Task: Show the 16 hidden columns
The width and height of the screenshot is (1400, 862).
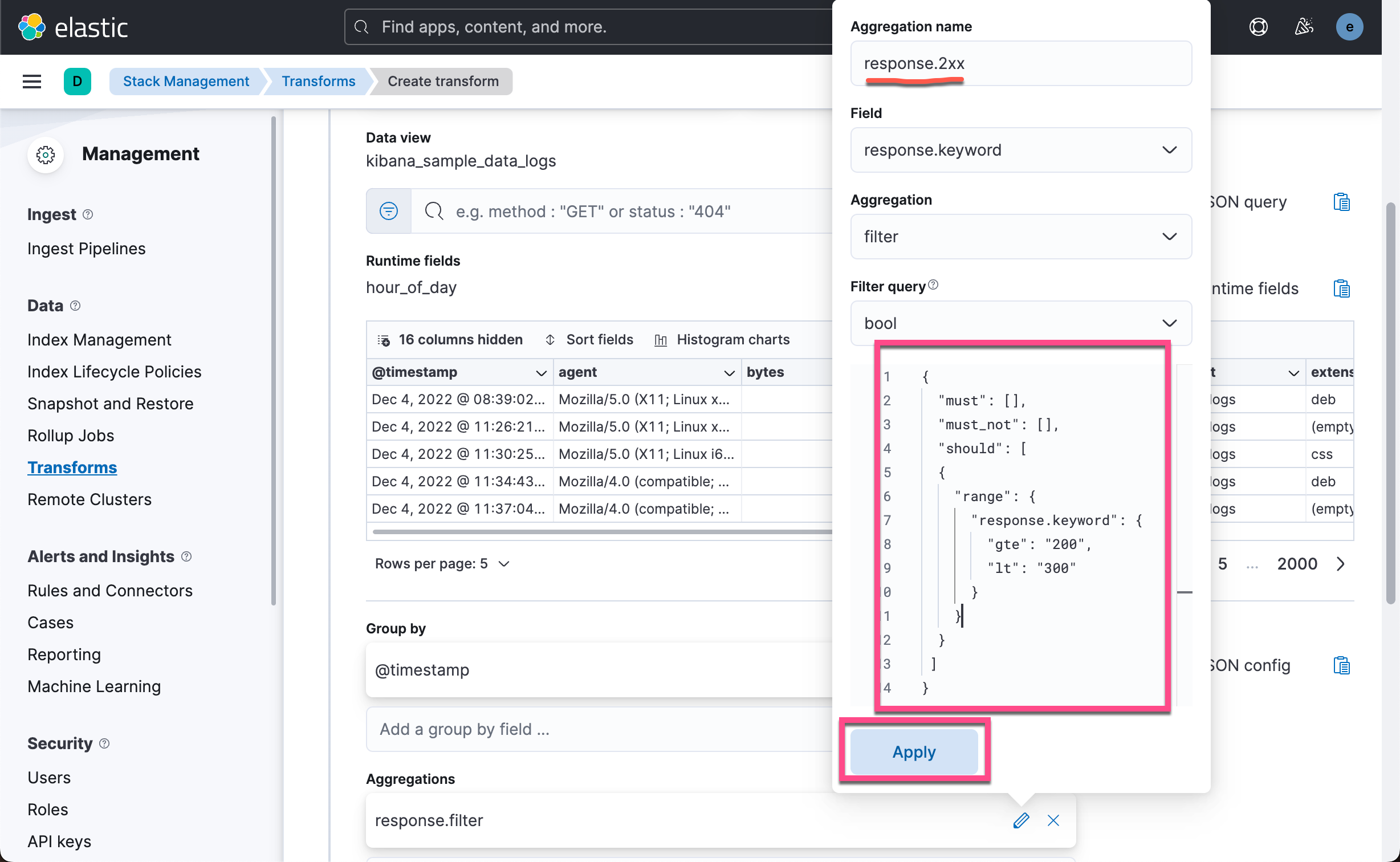Action: tap(450, 339)
